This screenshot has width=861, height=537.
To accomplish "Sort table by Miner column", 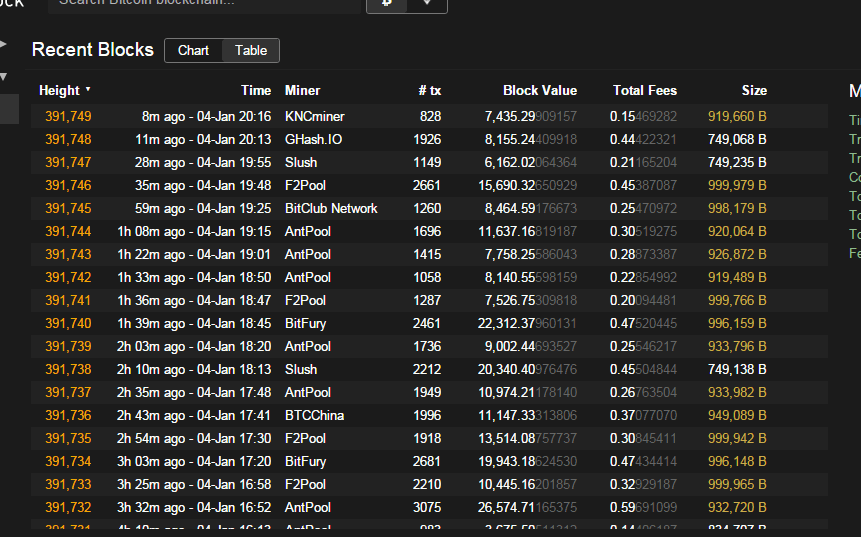I will coord(303,90).
